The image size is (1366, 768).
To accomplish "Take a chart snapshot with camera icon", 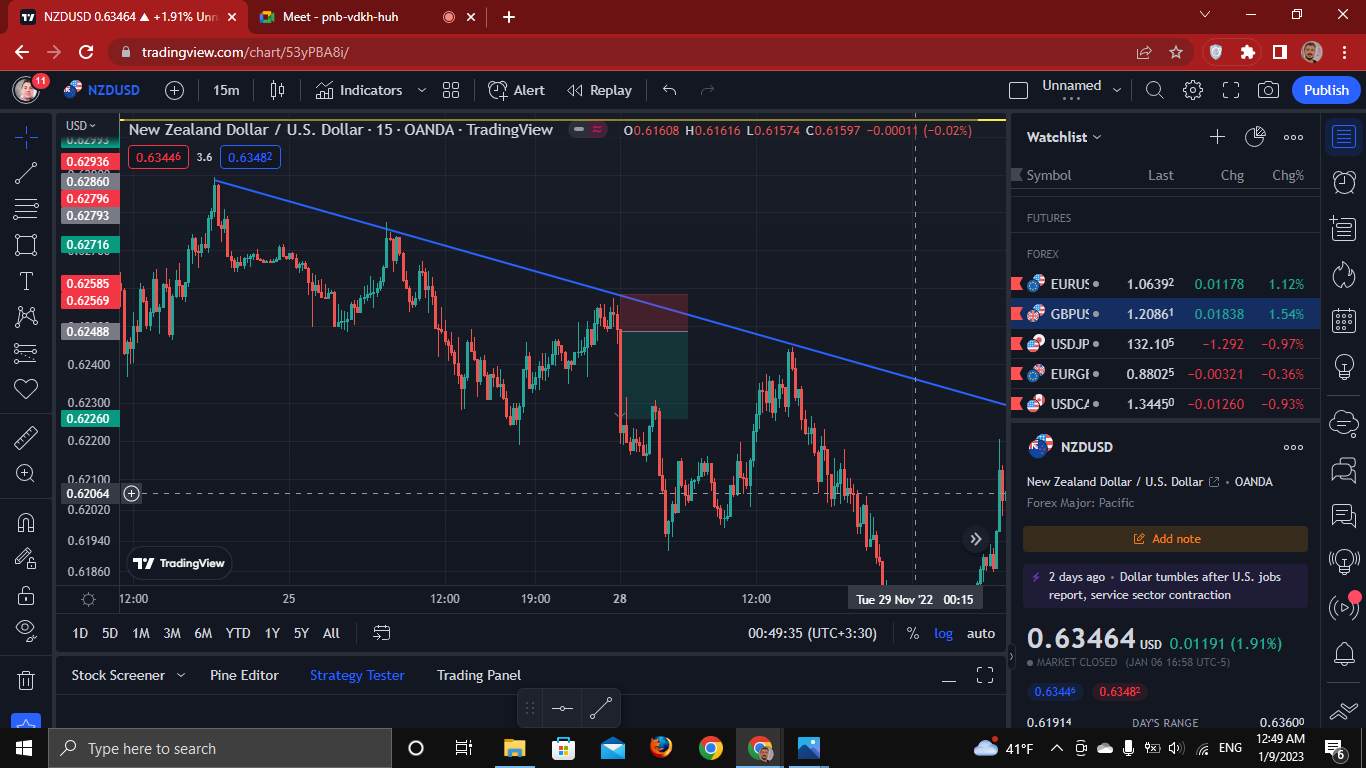I will 1268,90.
